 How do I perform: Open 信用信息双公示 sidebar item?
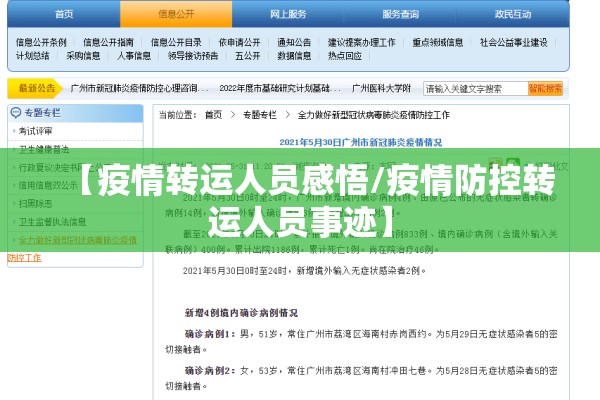click(48, 186)
